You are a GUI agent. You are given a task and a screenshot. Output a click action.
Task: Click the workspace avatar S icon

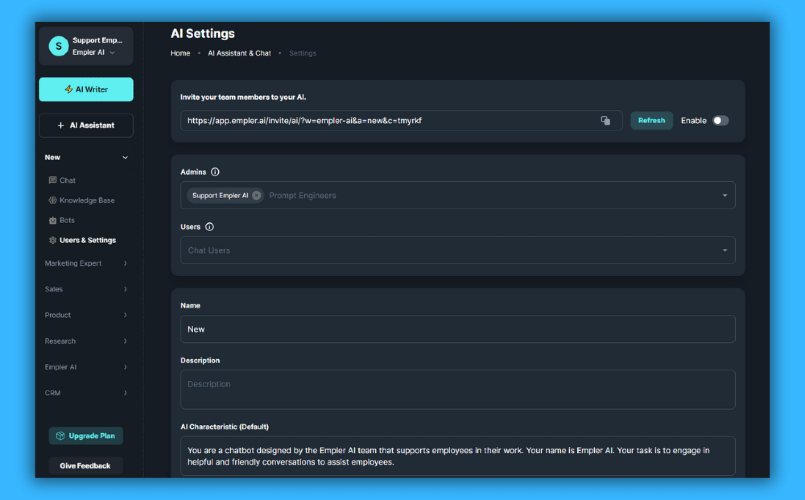point(58,46)
